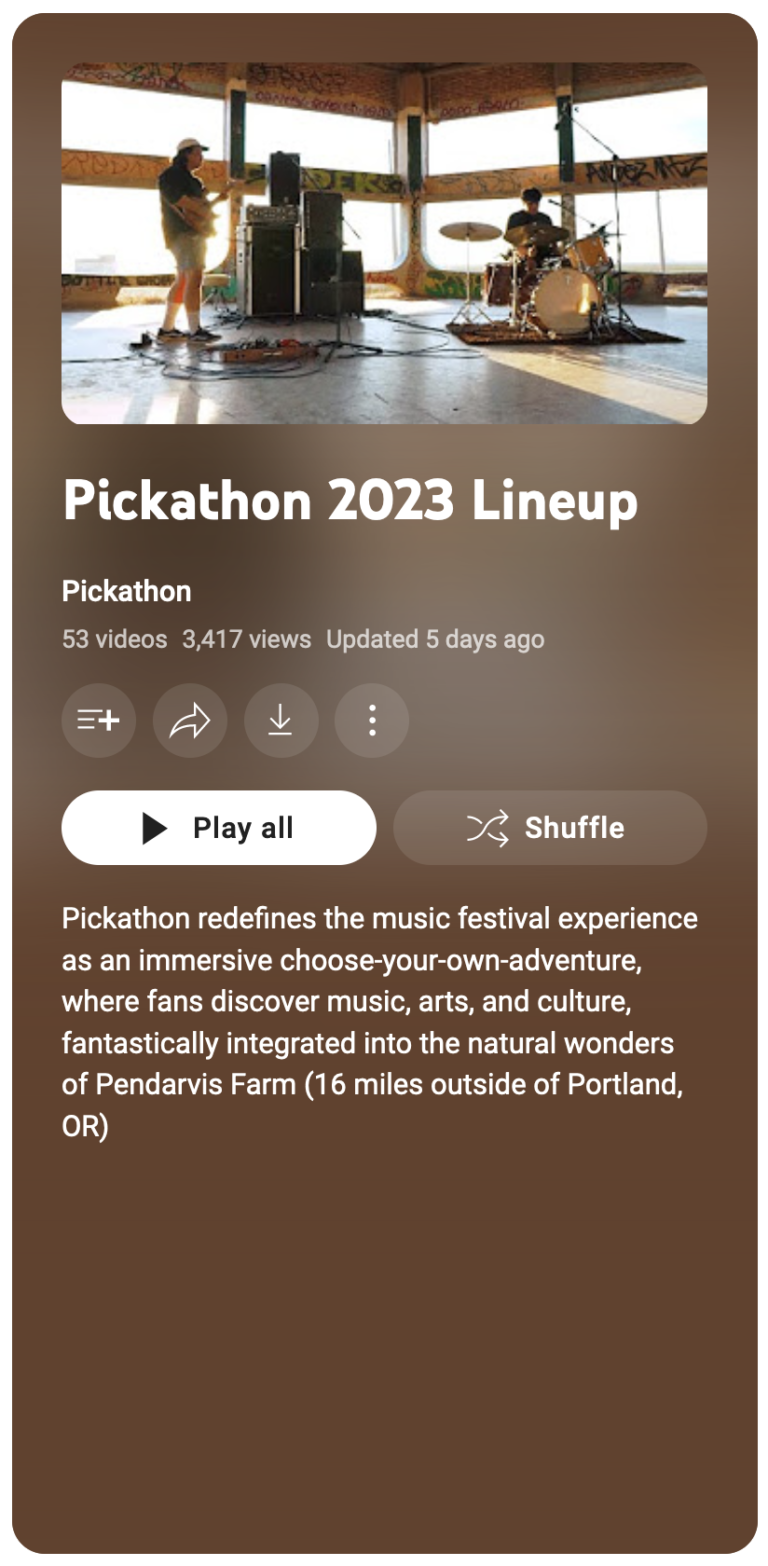Viewport: 768px width, 1566px height.
Task: Click the Updated 5 days ago label
Action: pos(435,640)
